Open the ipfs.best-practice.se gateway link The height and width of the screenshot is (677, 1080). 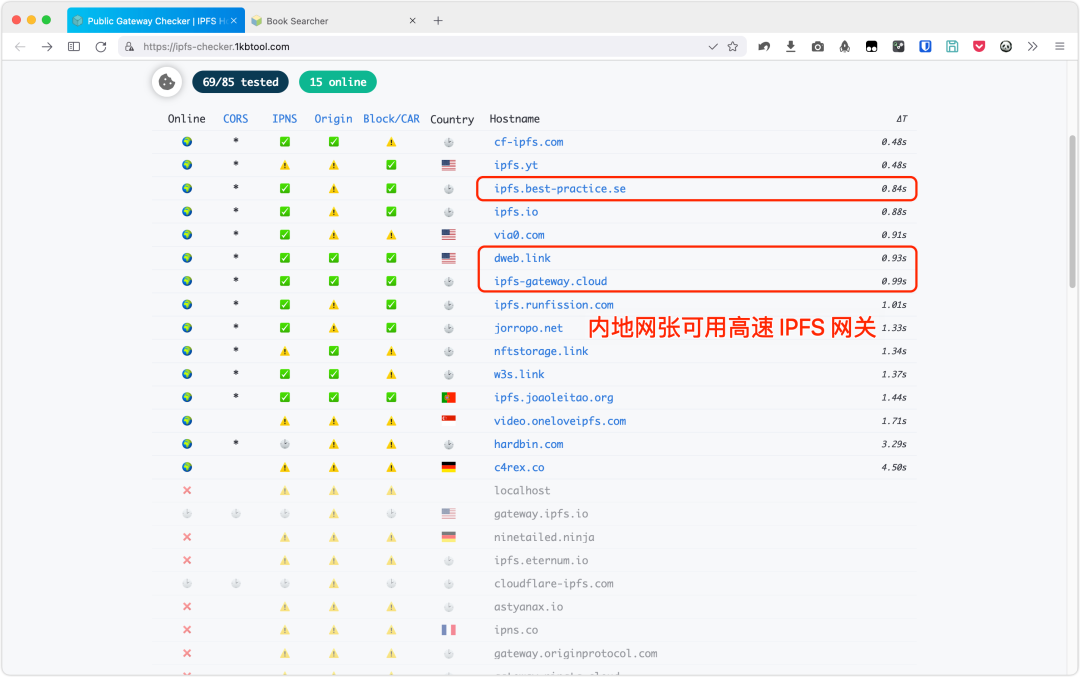(559, 188)
